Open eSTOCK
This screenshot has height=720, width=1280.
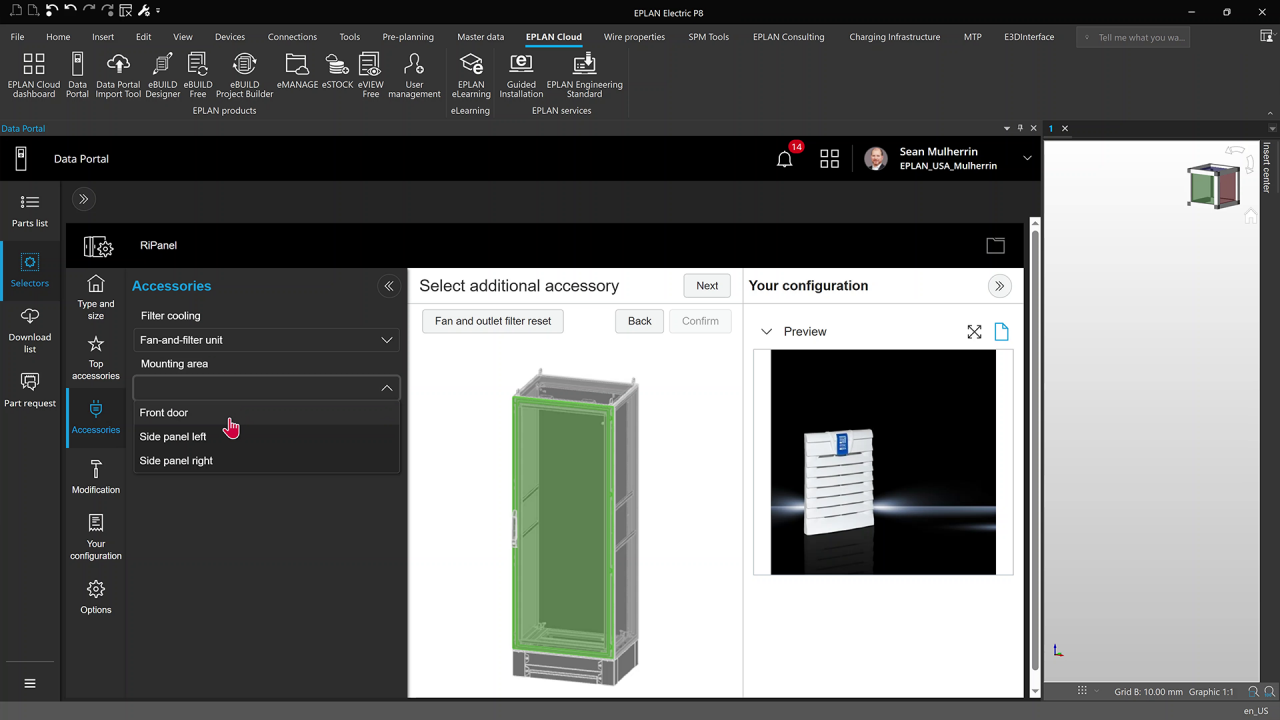tap(337, 72)
